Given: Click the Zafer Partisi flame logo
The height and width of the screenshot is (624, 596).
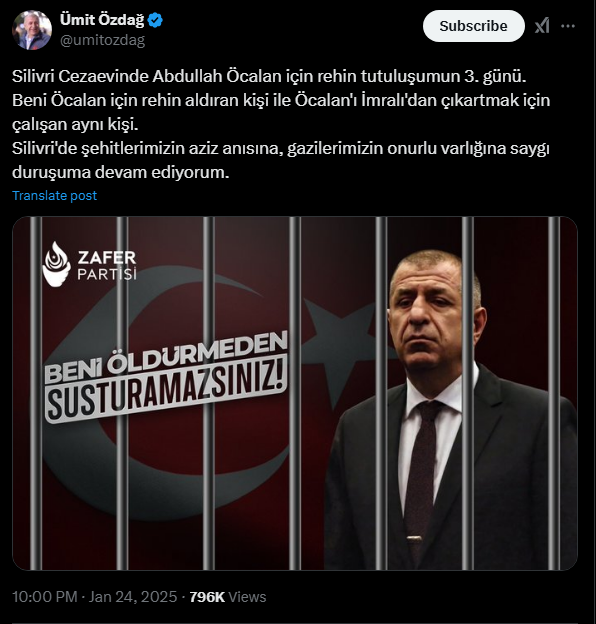Looking at the screenshot, I should click(56, 263).
